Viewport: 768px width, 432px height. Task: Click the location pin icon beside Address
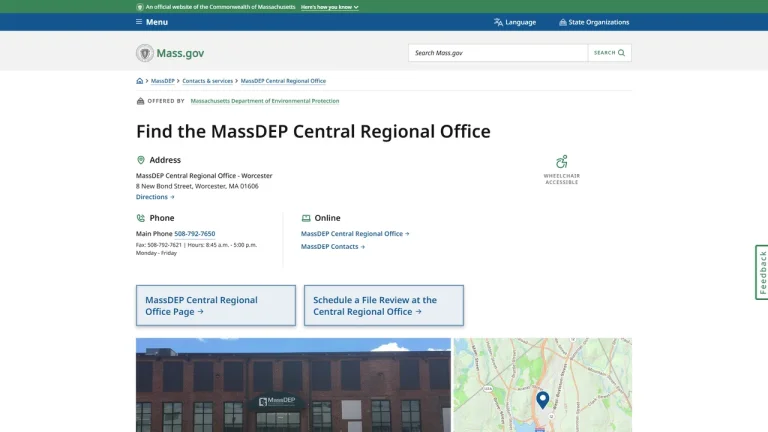141,160
